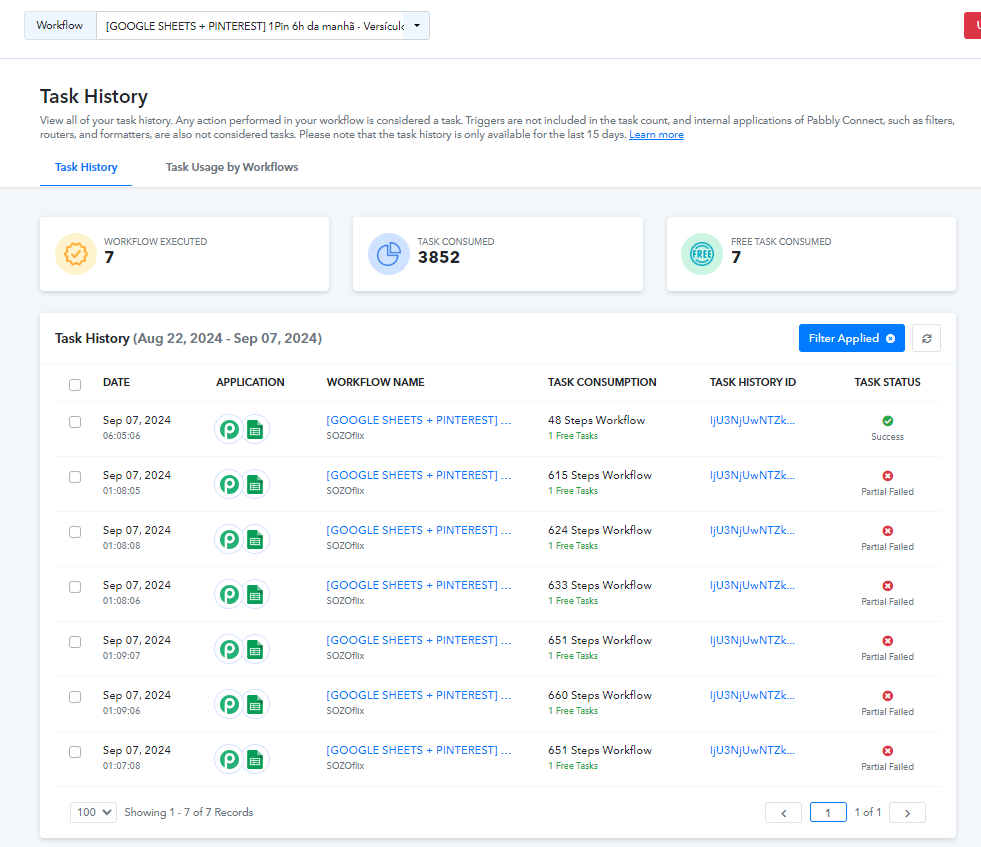Click the green Success status icon
This screenshot has height=847, width=981.
point(887,421)
